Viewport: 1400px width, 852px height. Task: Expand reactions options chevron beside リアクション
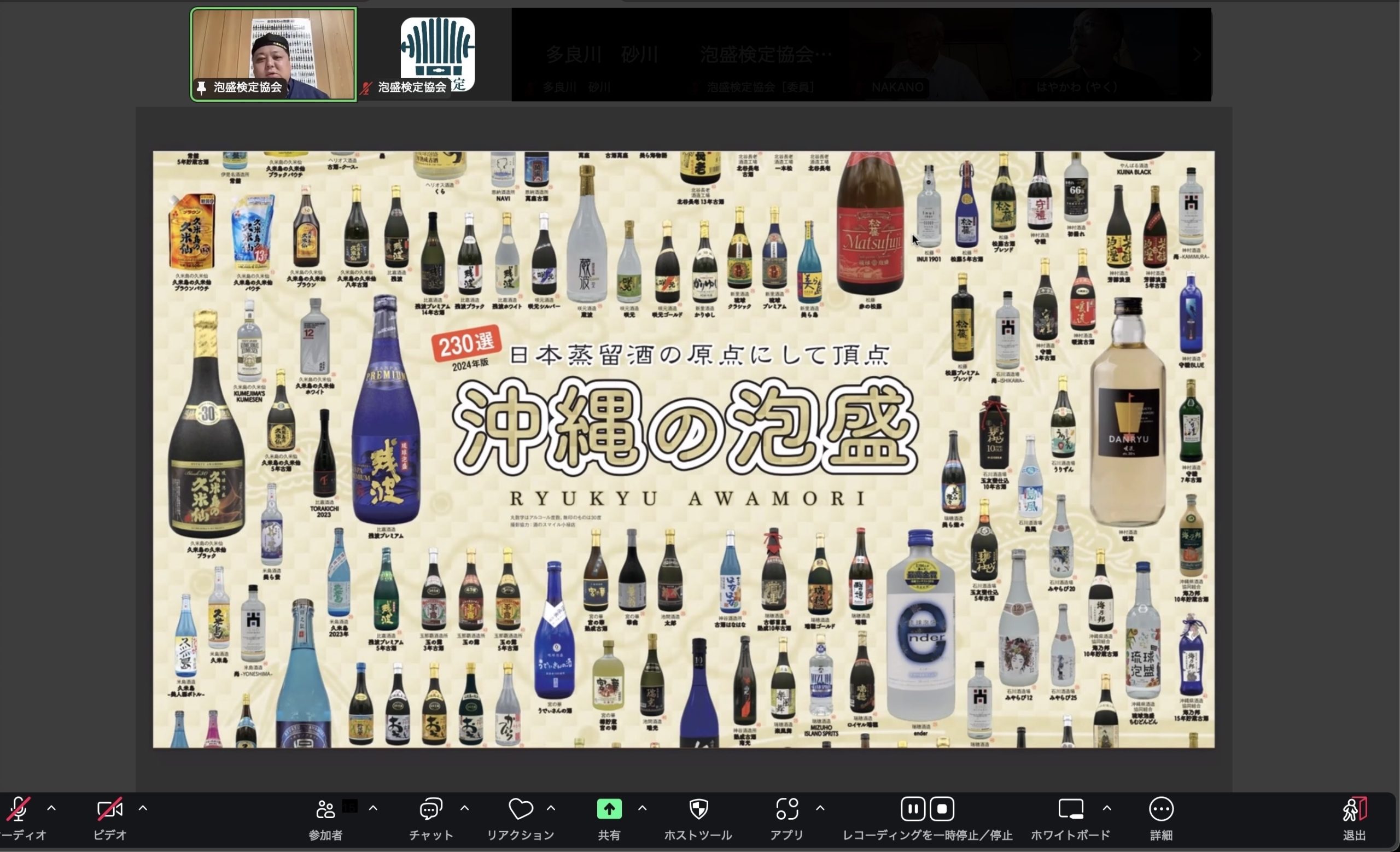point(551,808)
